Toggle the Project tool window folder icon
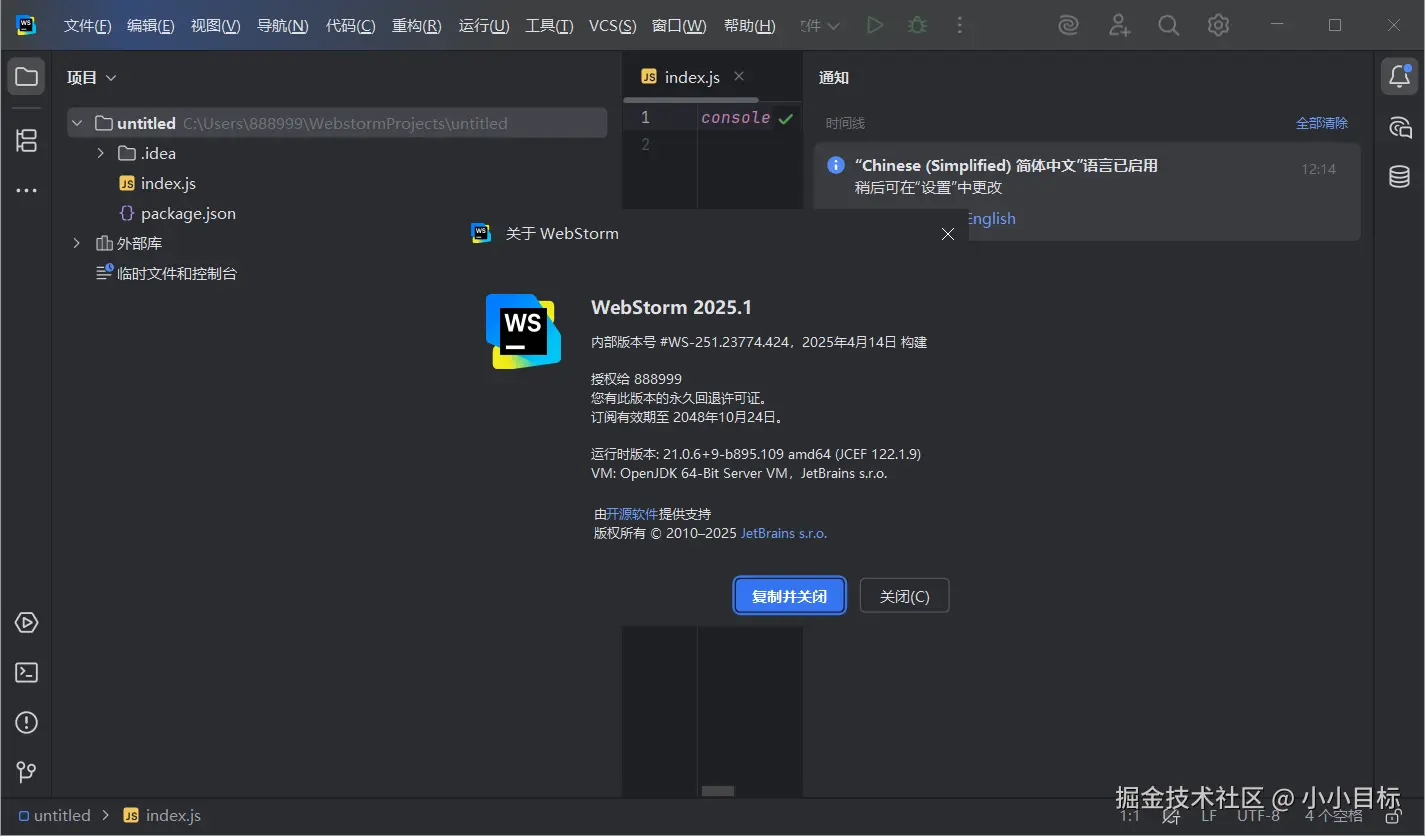The image size is (1425, 836). (x=27, y=77)
